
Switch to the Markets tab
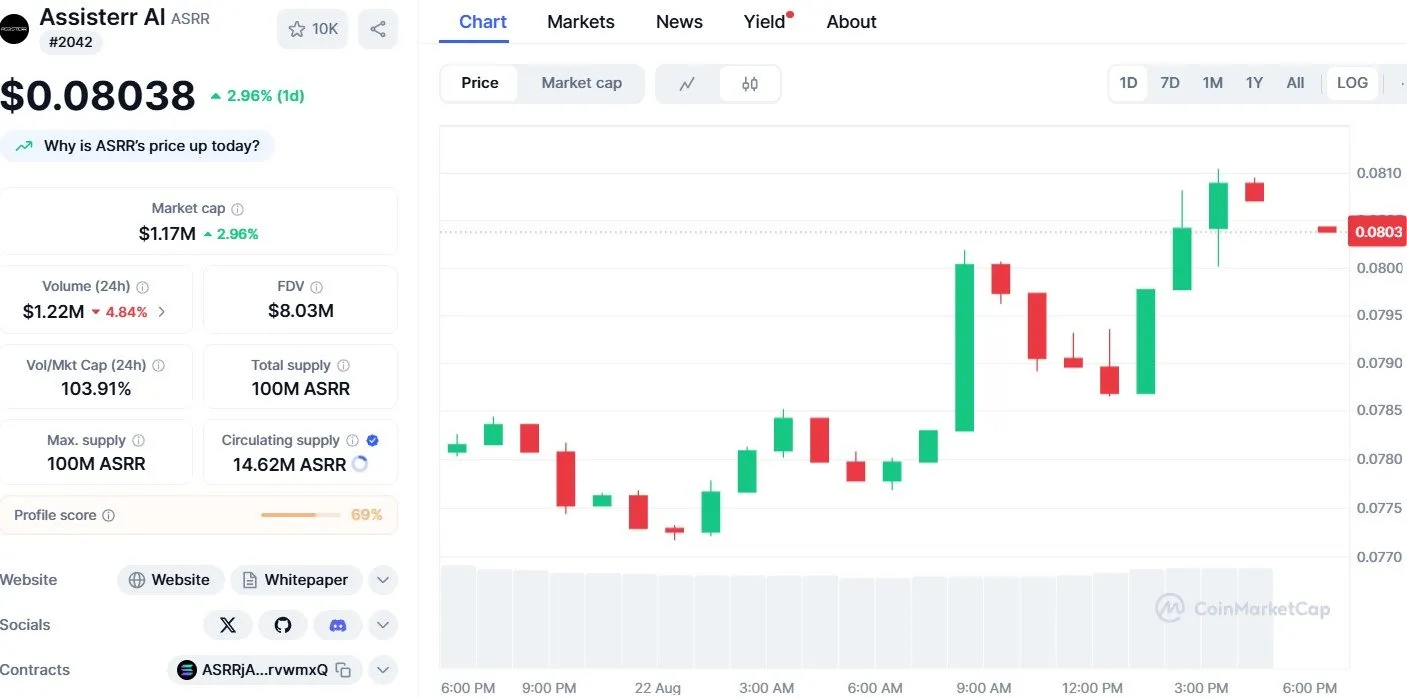[x=580, y=21]
